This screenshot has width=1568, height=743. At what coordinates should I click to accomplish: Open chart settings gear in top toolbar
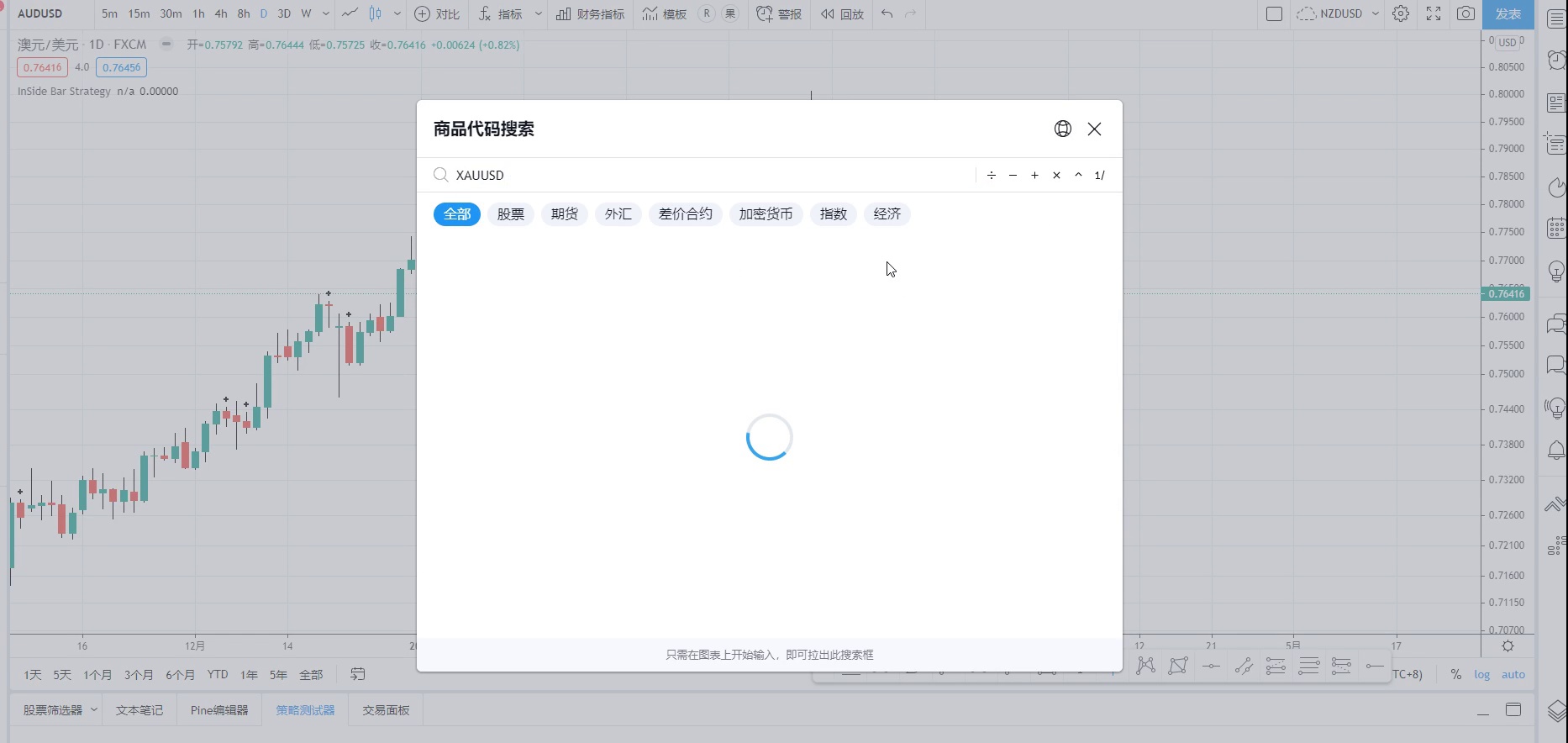click(x=1401, y=13)
